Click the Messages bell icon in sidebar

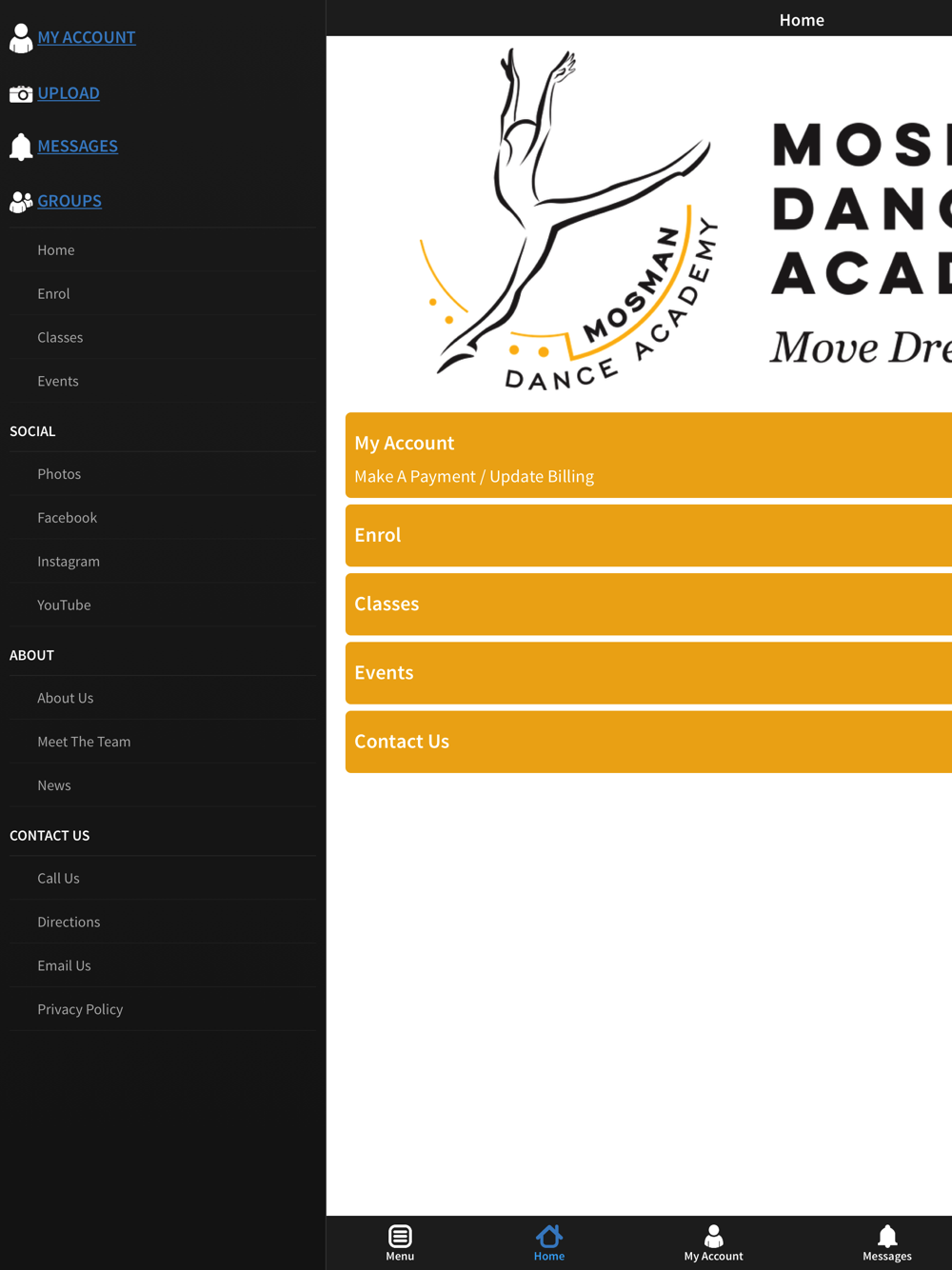[x=20, y=147]
